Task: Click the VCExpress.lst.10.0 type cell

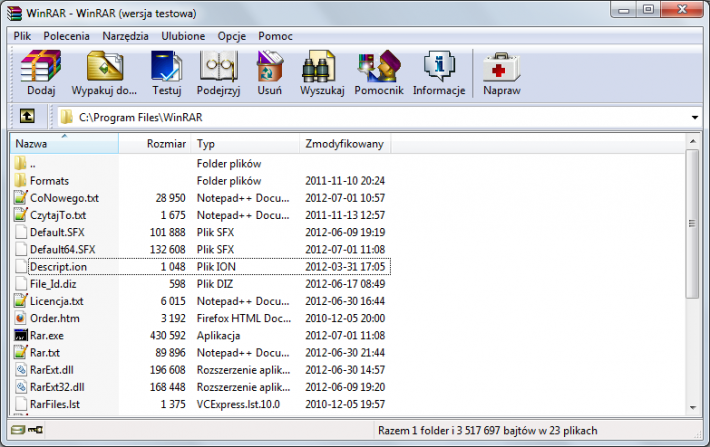Action: pos(238,404)
